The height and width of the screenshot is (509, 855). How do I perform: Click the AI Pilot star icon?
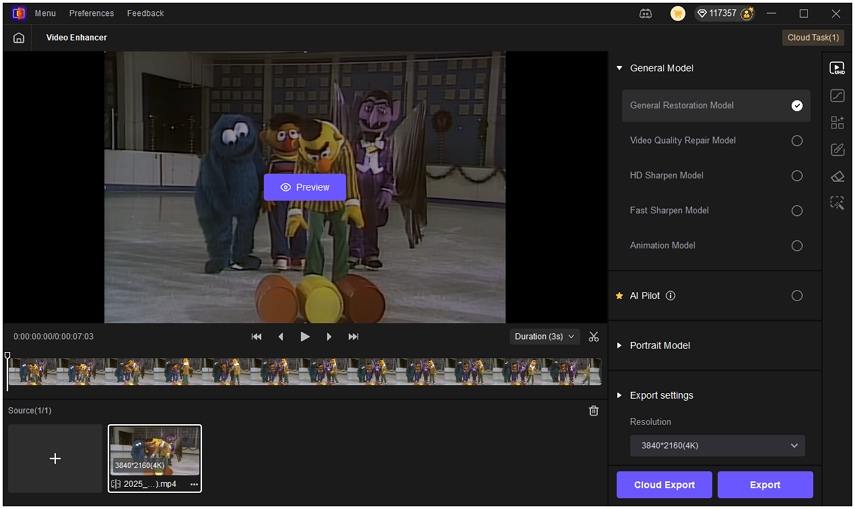[619, 296]
